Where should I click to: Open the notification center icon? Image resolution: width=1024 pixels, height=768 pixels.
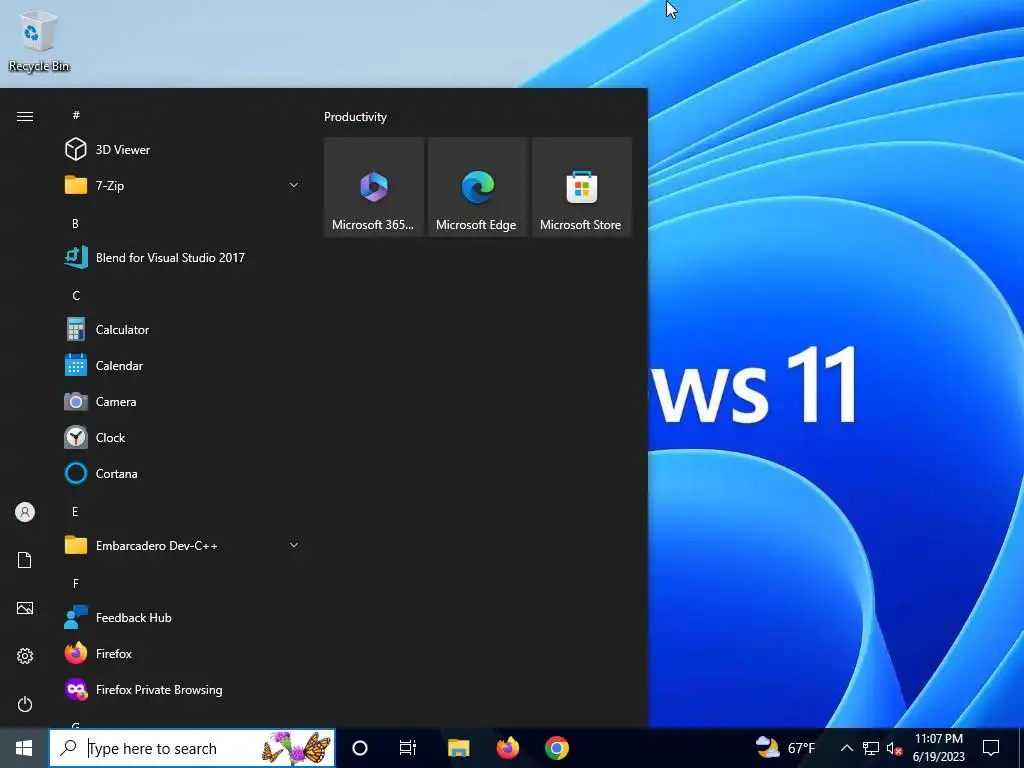click(x=991, y=748)
